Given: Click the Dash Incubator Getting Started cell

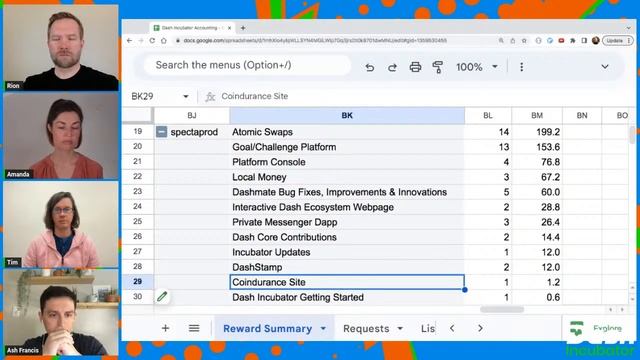Looking at the screenshot, I should pos(347,297).
